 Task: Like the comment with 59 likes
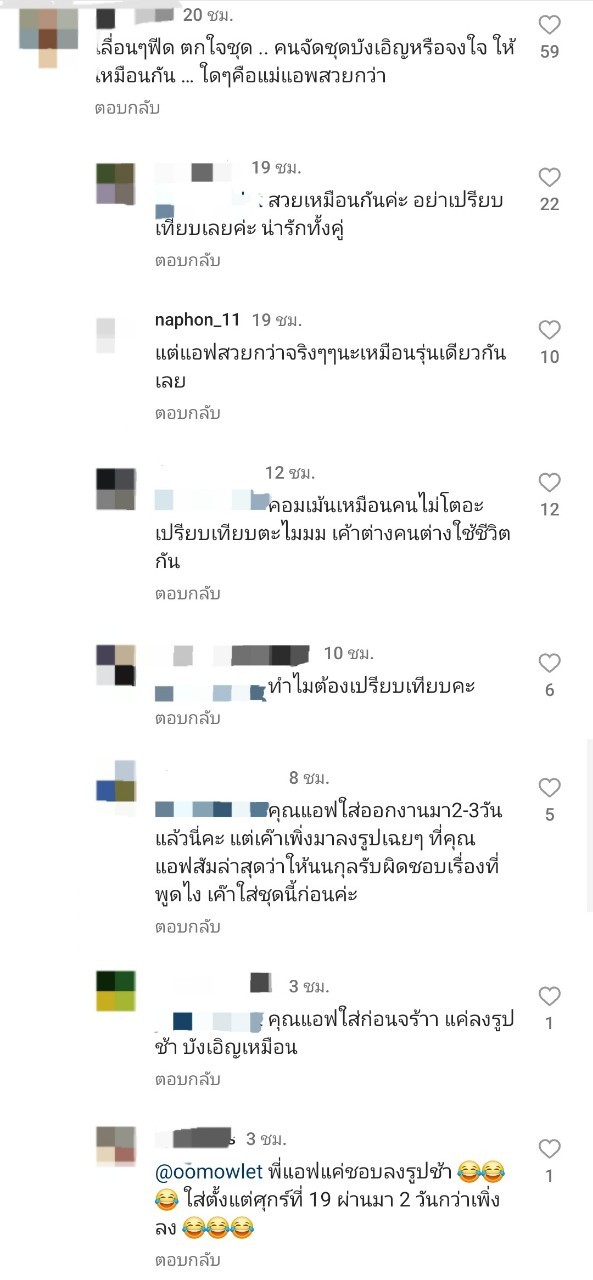[x=549, y=26]
